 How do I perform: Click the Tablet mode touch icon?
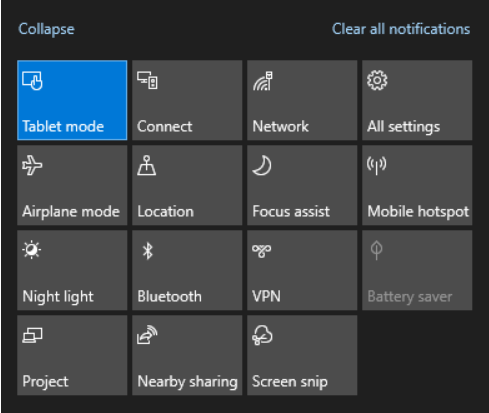[x=32, y=81]
